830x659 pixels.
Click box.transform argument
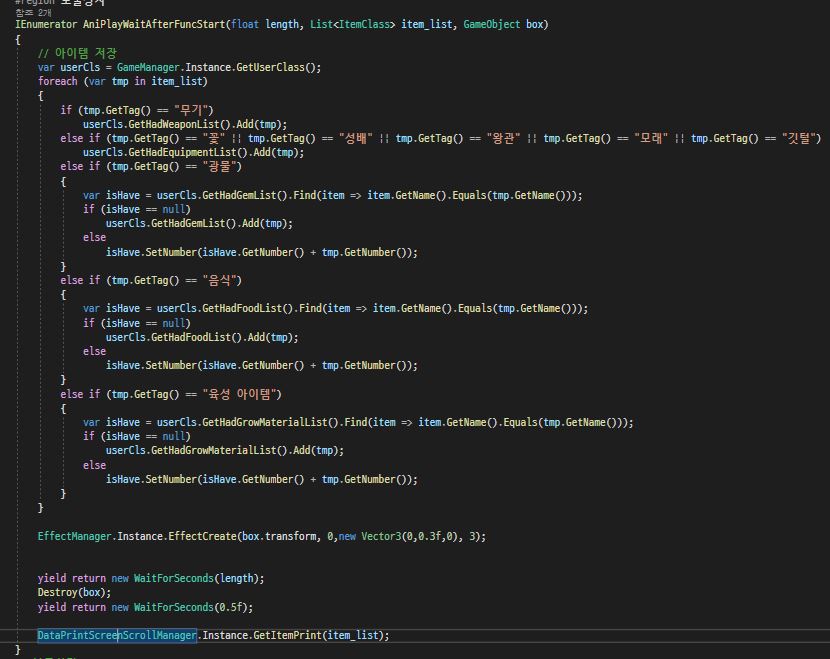tap(279, 536)
